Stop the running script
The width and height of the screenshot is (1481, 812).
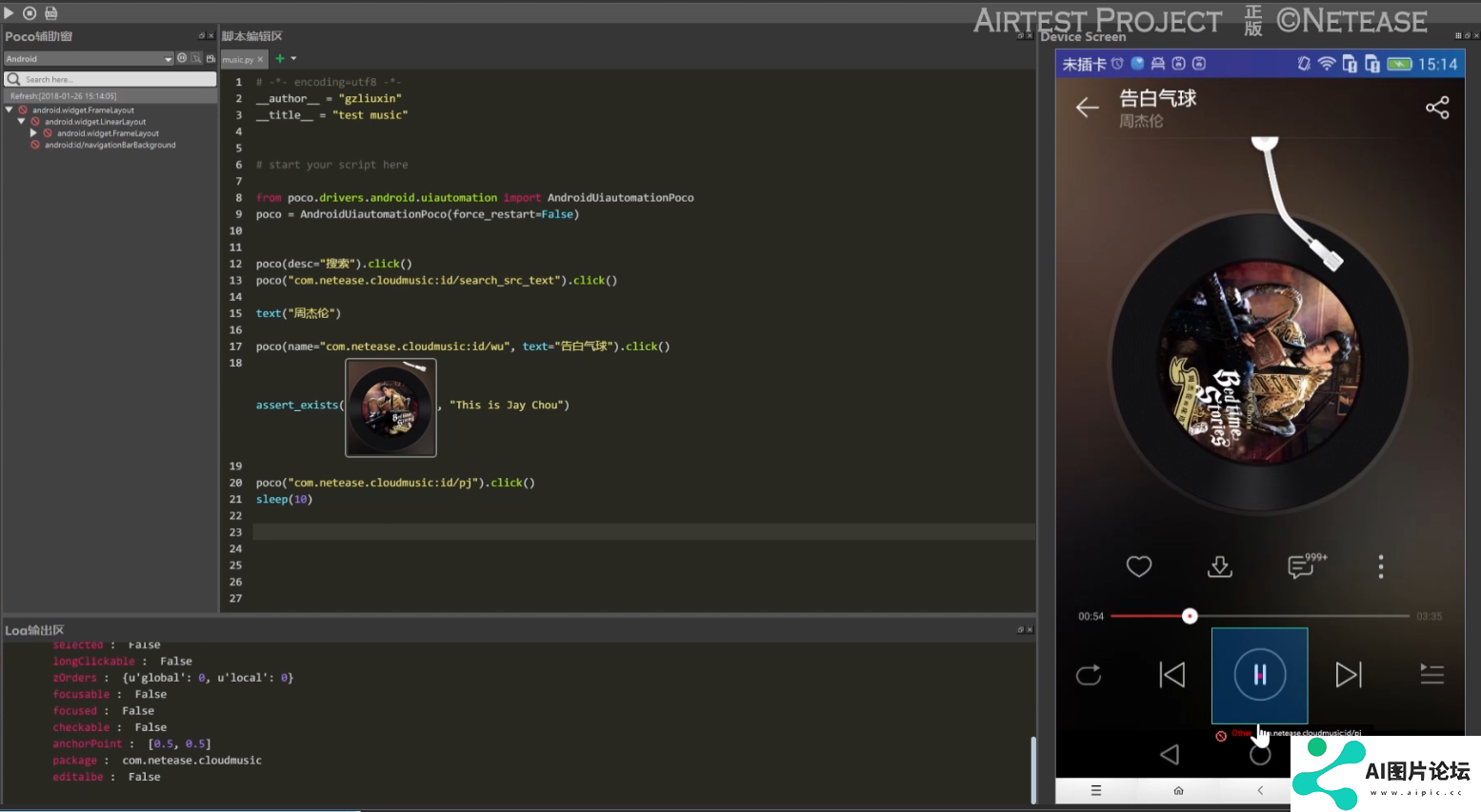coord(30,12)
